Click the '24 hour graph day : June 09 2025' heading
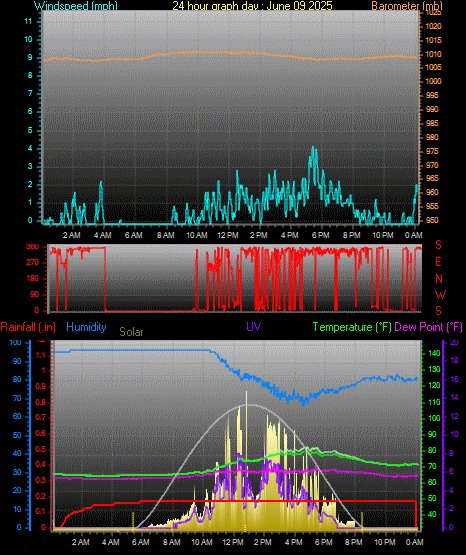Screen dimensions: 466x555 pyautogui.click(x=252, y=5)
